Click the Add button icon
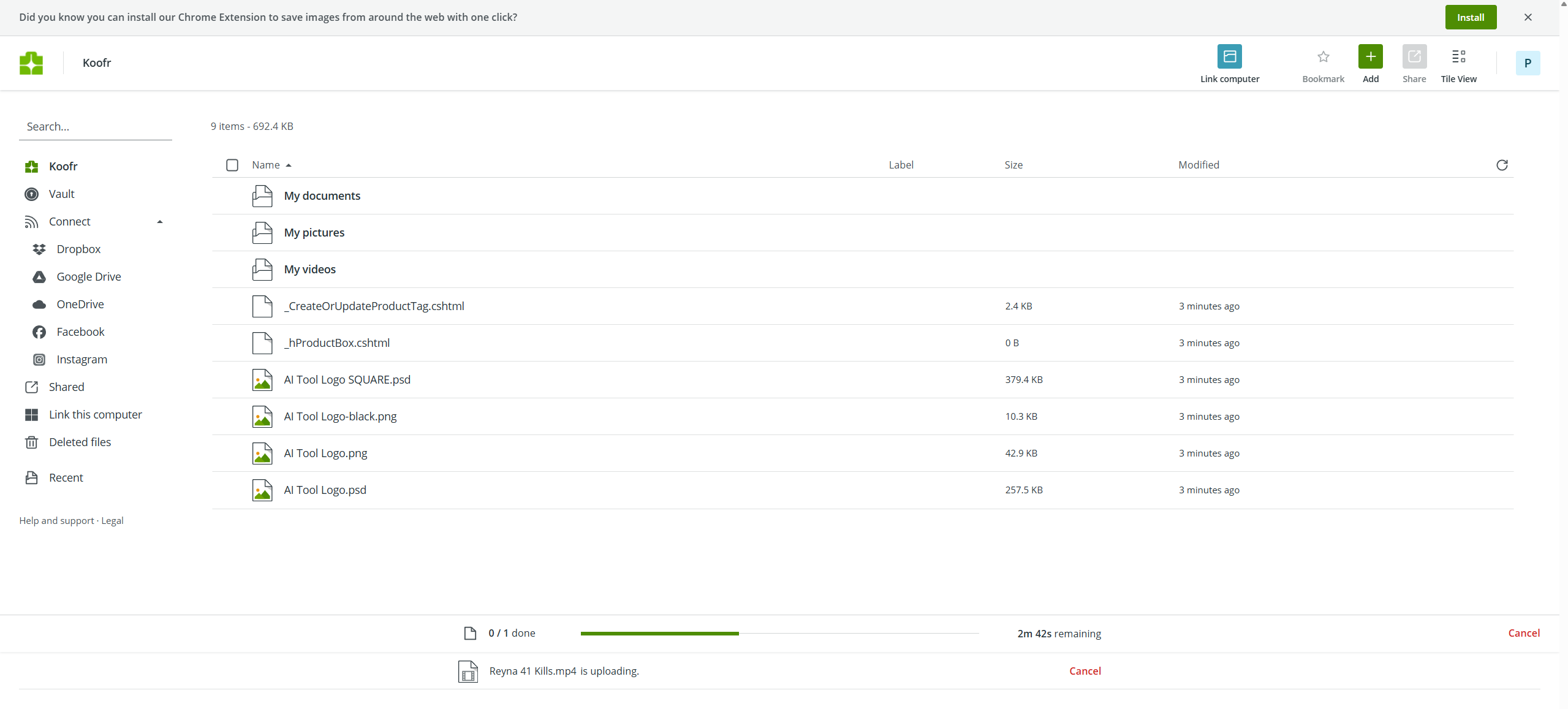Viewport: 1568px width, 709px height. (1370, 56)
